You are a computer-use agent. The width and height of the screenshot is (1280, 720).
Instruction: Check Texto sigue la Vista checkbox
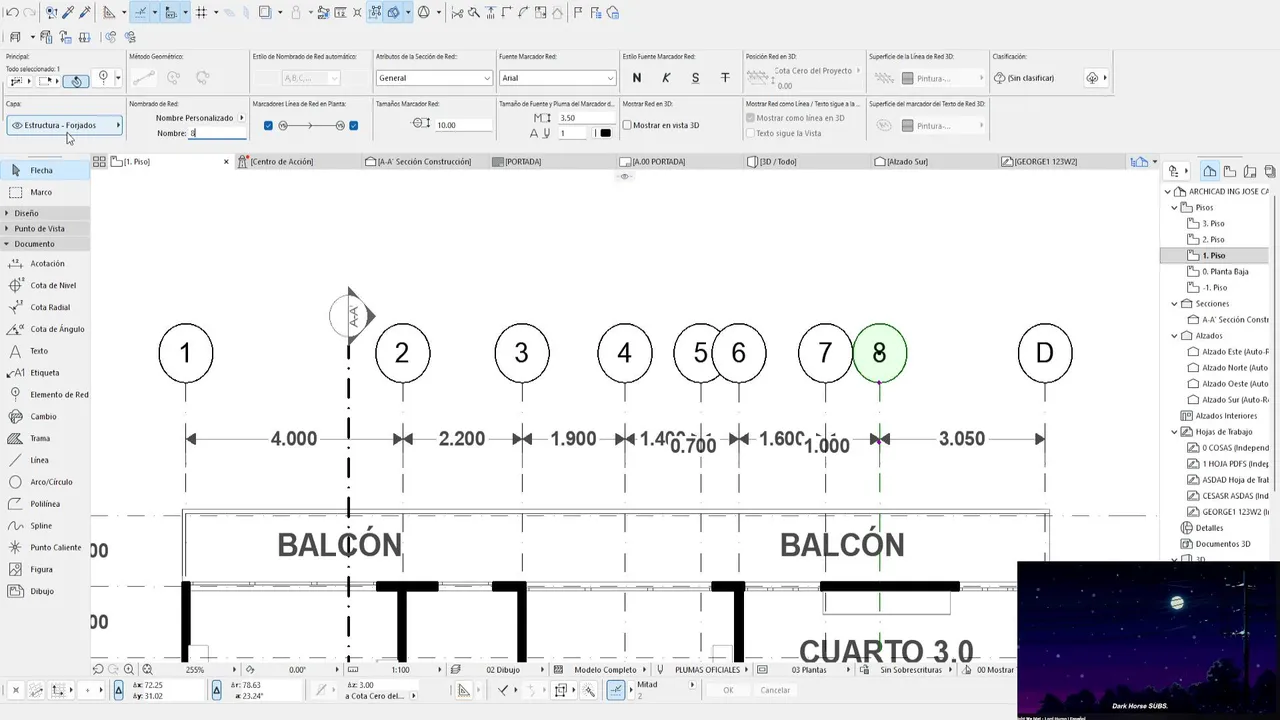(x=750, y=133)
